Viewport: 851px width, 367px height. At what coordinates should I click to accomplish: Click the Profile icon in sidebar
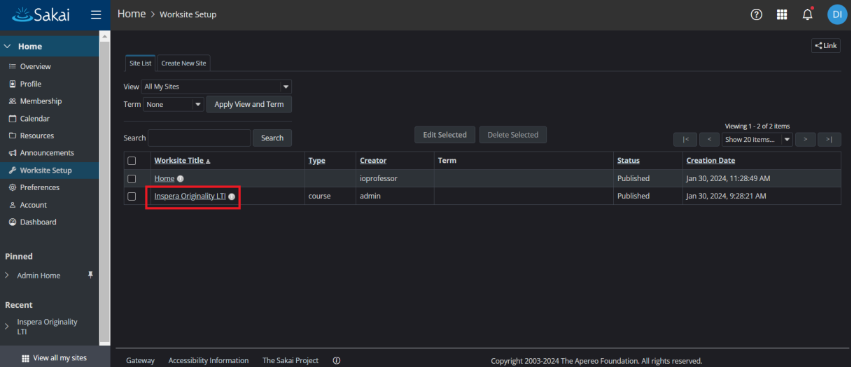[12, 84]
